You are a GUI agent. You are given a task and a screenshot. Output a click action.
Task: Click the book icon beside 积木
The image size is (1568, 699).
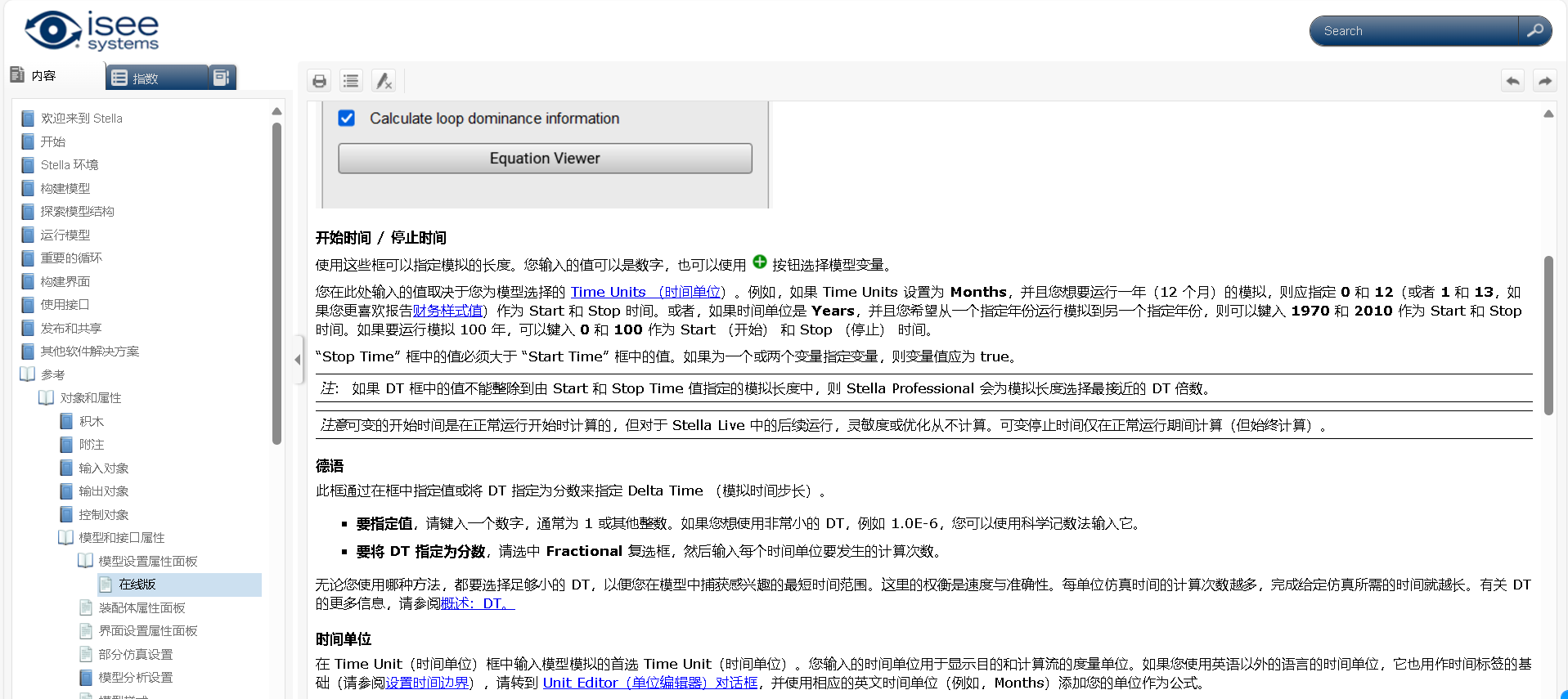click(x=66, y=421)
